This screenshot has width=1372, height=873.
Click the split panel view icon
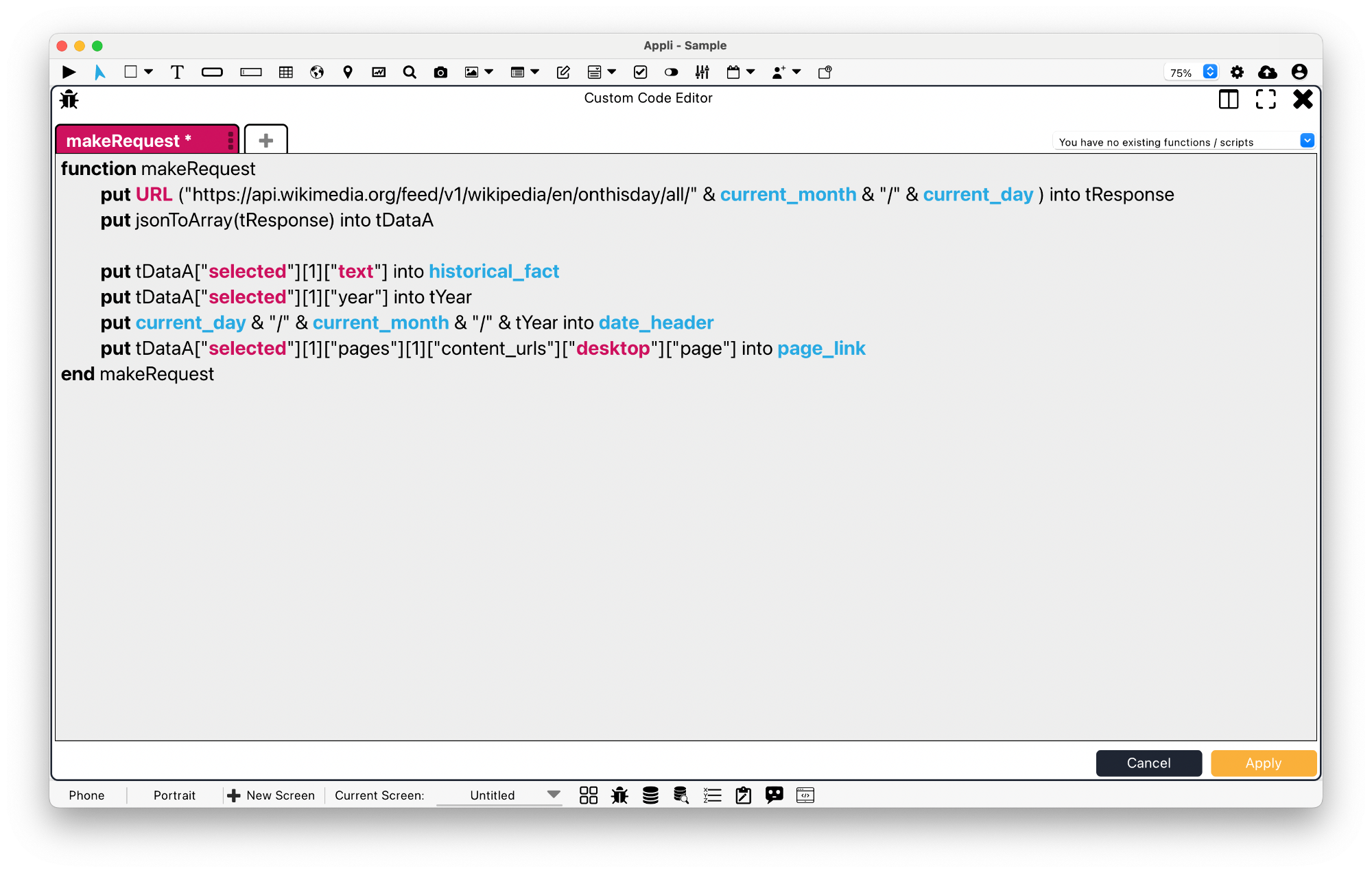[1228, 99]
